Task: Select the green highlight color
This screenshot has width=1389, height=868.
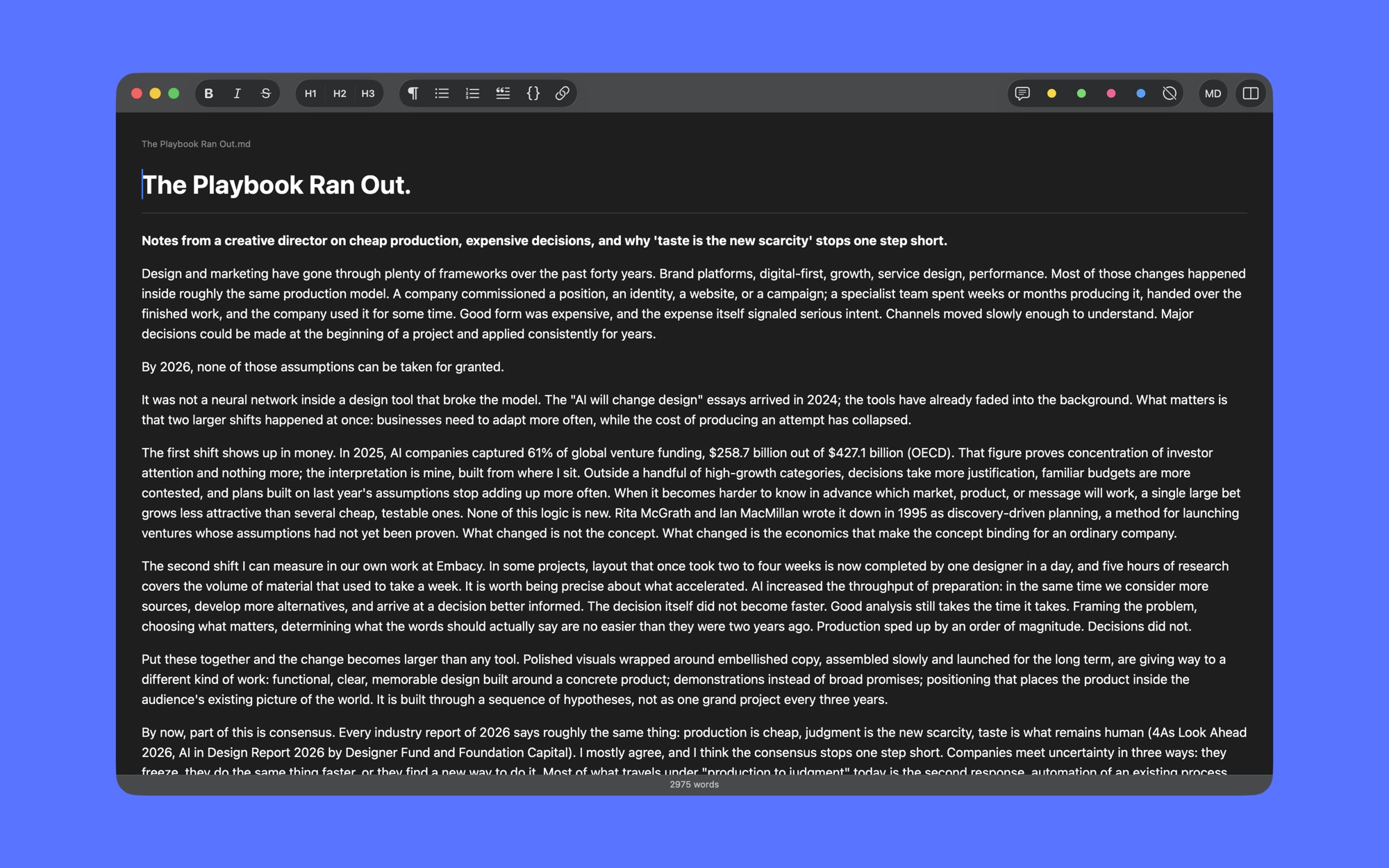Action: tap(1081, 93)
